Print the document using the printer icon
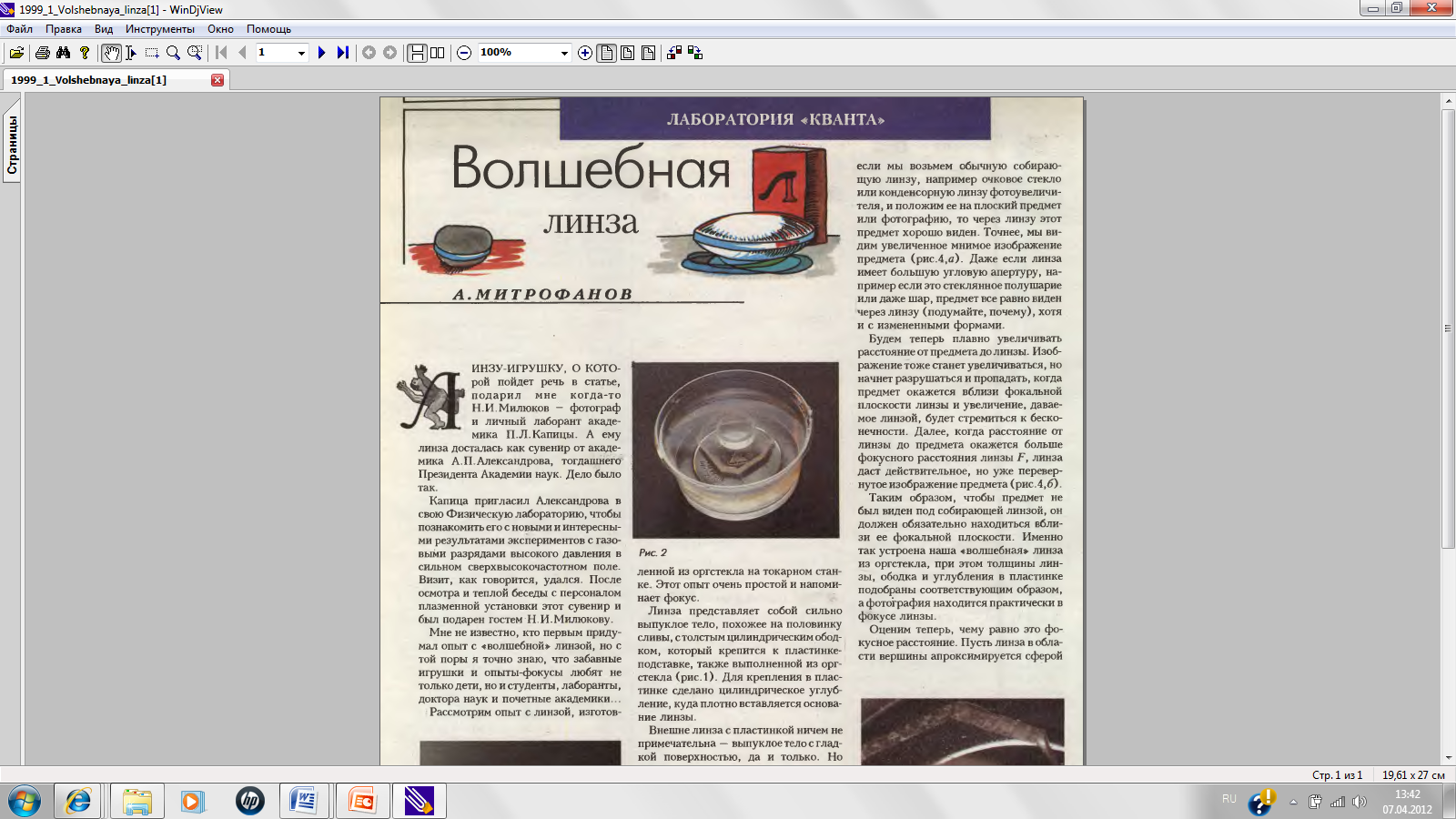Screen dimensions: 1456x819 coord(42,53)
